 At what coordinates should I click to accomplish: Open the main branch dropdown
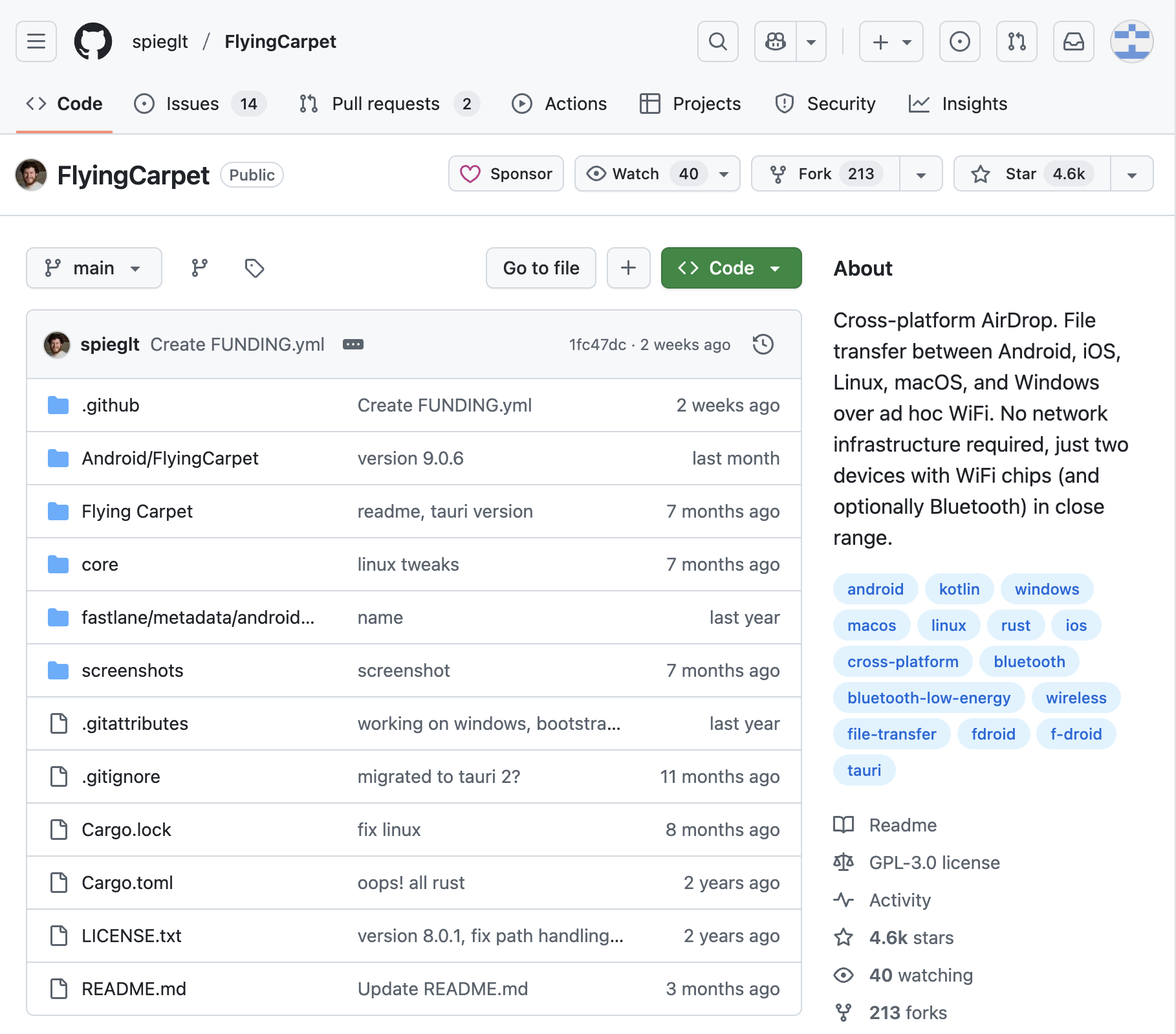(94, 268)
